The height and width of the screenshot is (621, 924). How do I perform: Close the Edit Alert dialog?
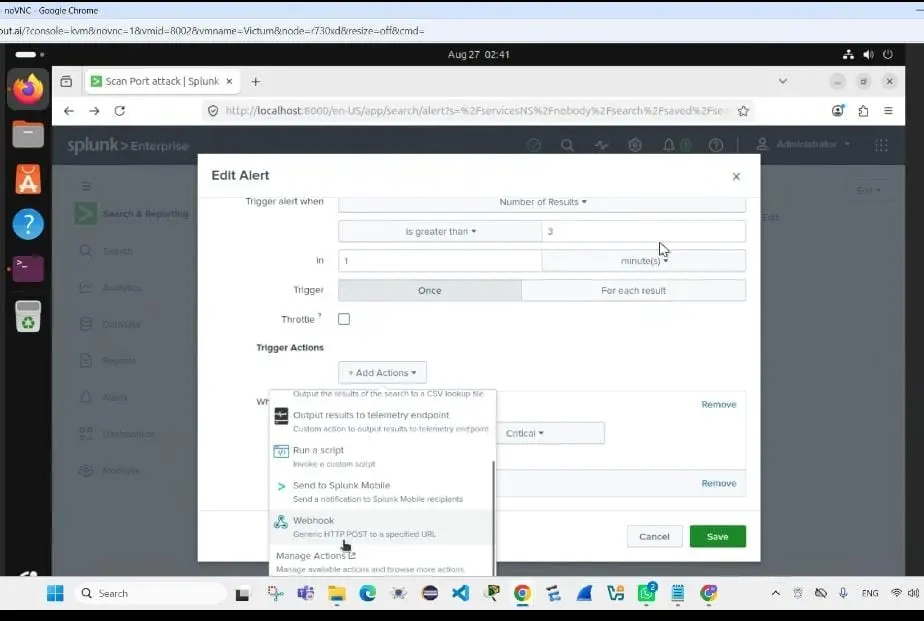pyautogui.click(x=736, y=176)
